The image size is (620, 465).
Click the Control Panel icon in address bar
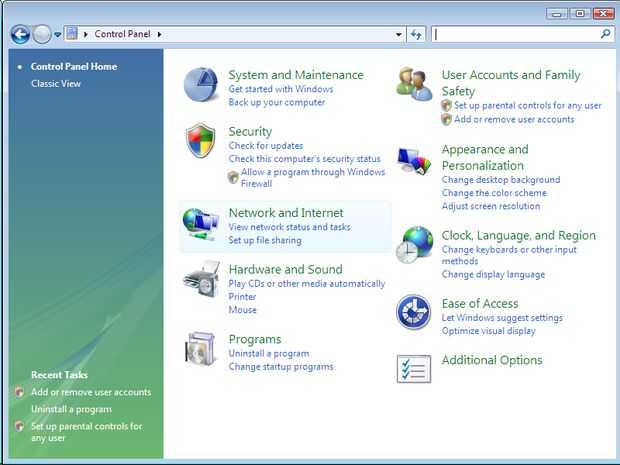(x=72, y=34)
